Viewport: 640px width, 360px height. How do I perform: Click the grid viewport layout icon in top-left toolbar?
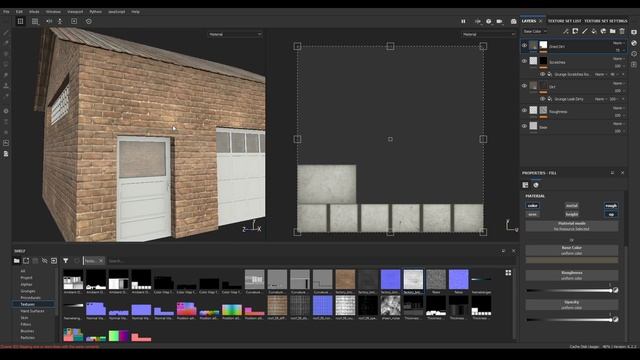20,21
